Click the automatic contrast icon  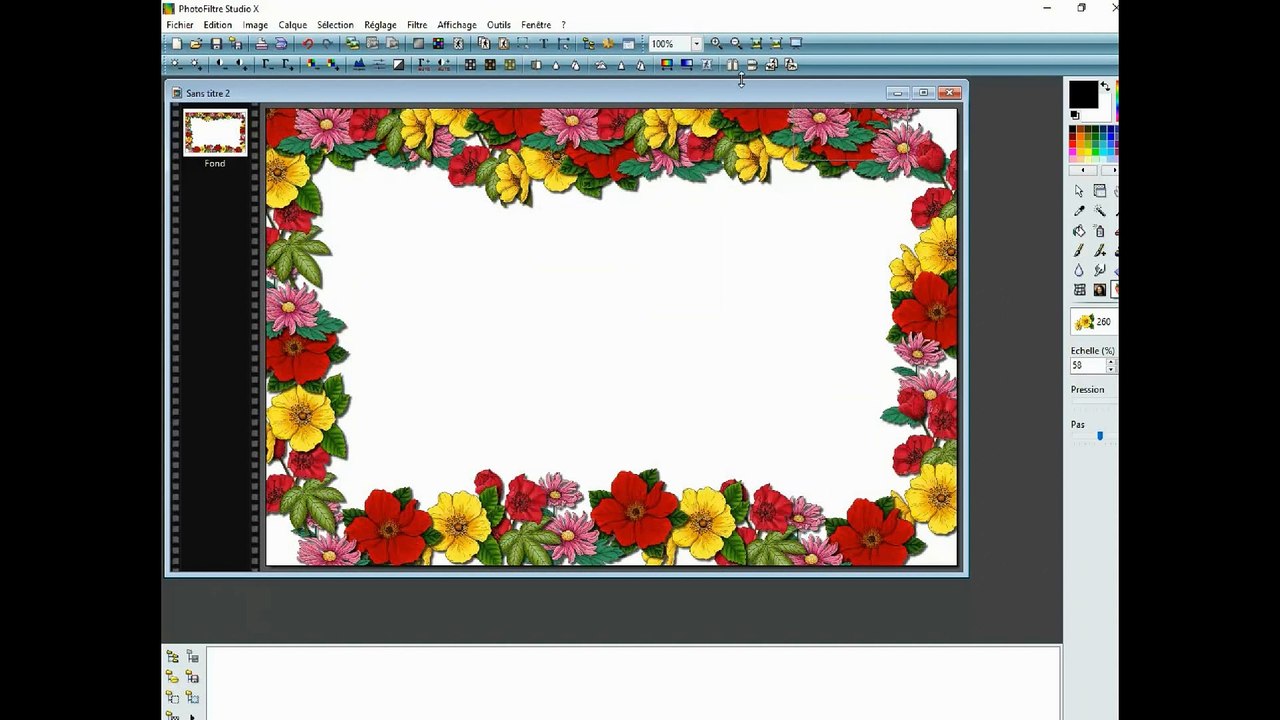pos(443,64)
